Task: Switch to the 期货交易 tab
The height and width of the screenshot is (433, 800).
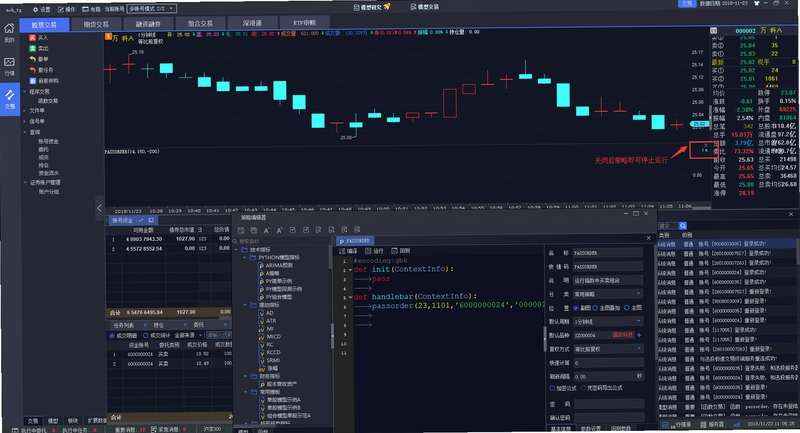Action: [96, 24]
